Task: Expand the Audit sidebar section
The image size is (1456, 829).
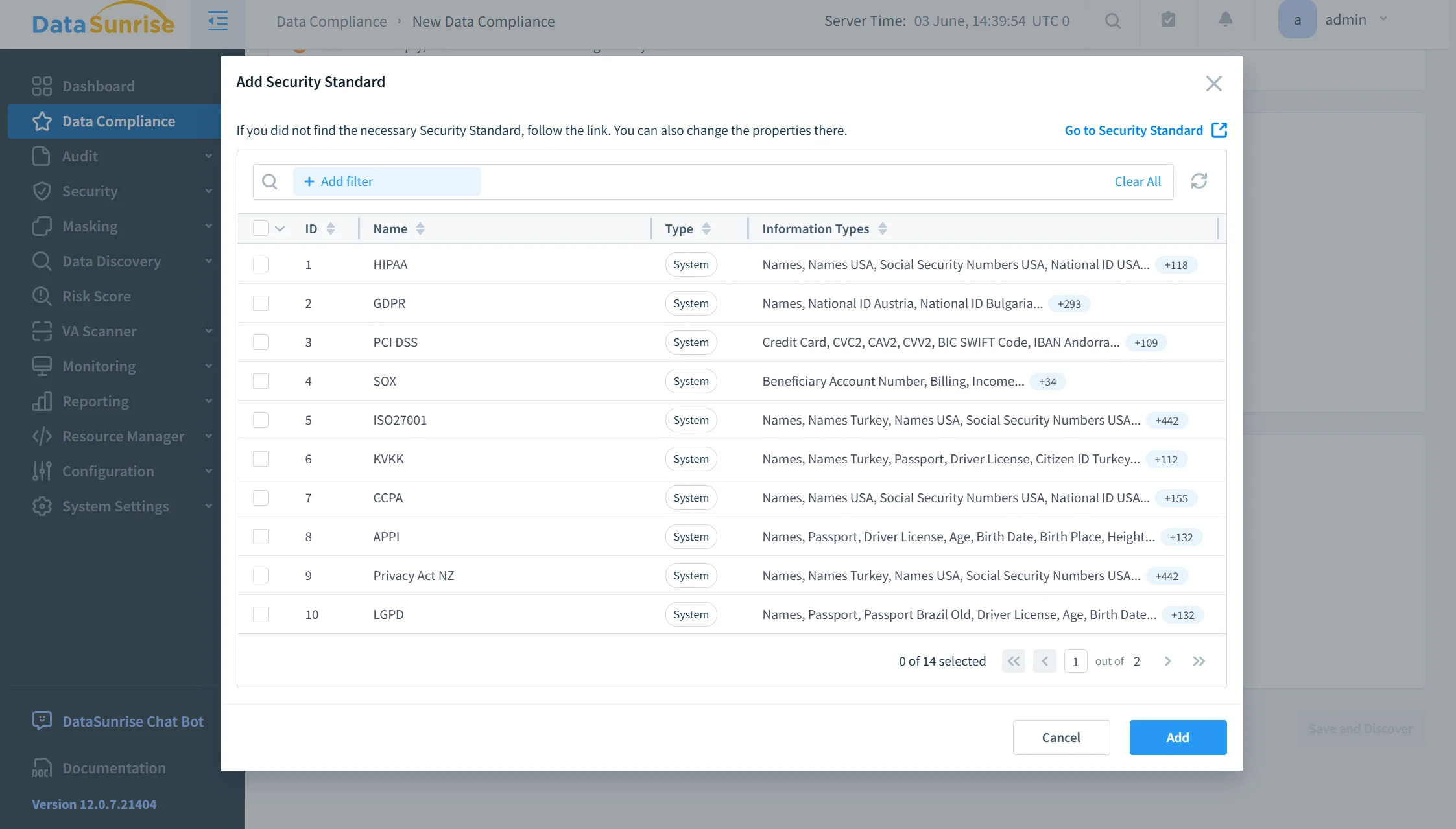Action: (208, 156)
